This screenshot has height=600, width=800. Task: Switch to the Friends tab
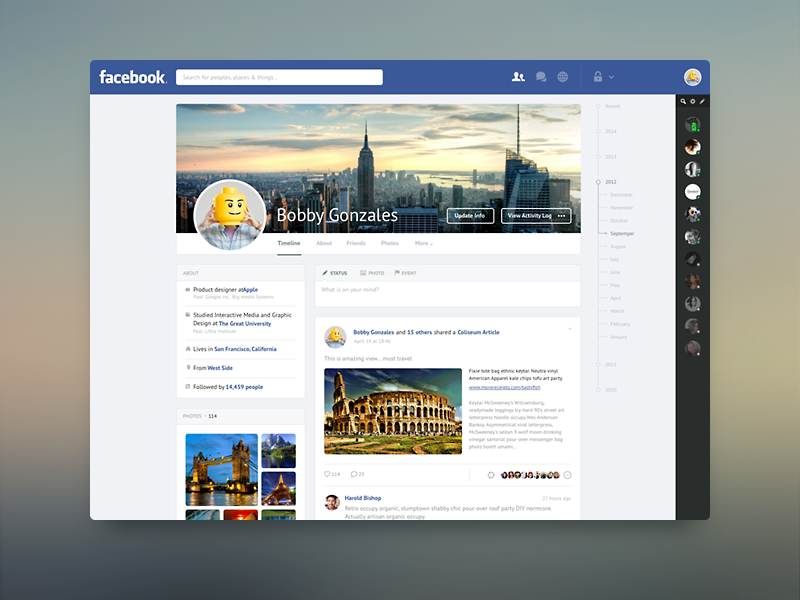(x=356, y=243)
